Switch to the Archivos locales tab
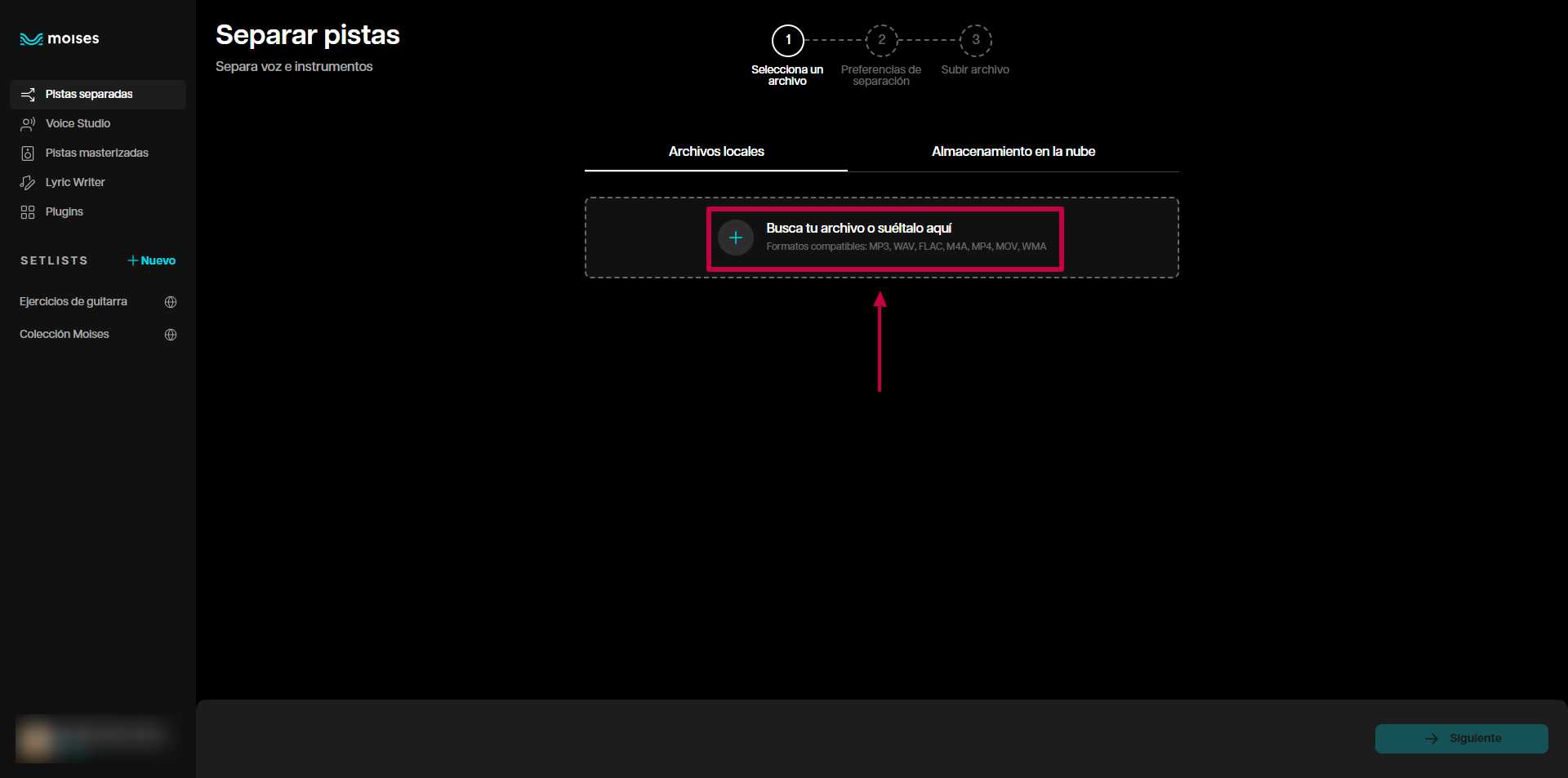 (x=716, y=152)
